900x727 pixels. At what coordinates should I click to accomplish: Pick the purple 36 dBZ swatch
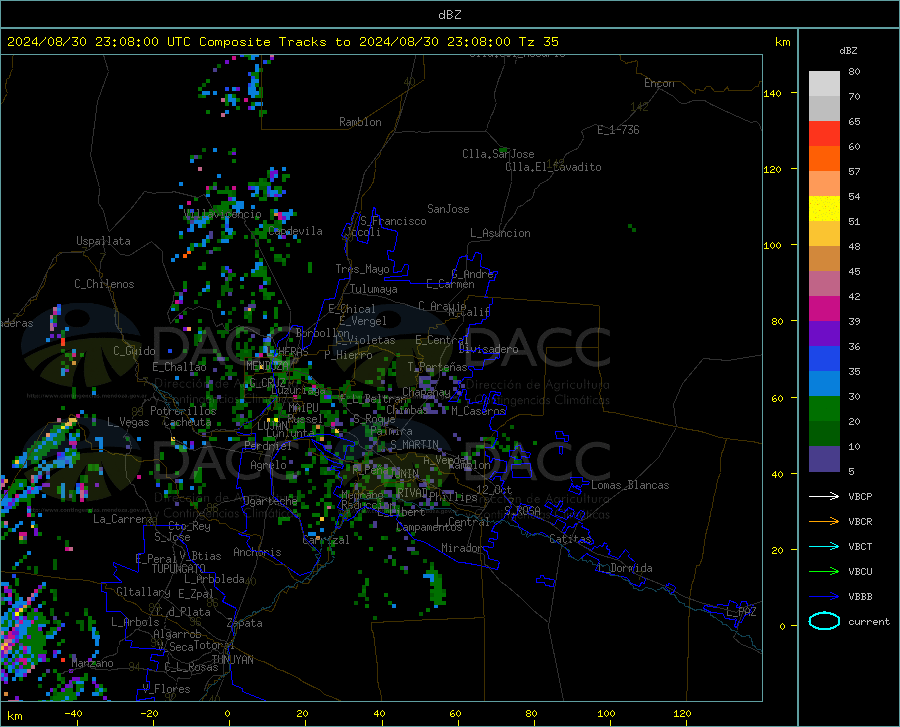pos(824,334)
